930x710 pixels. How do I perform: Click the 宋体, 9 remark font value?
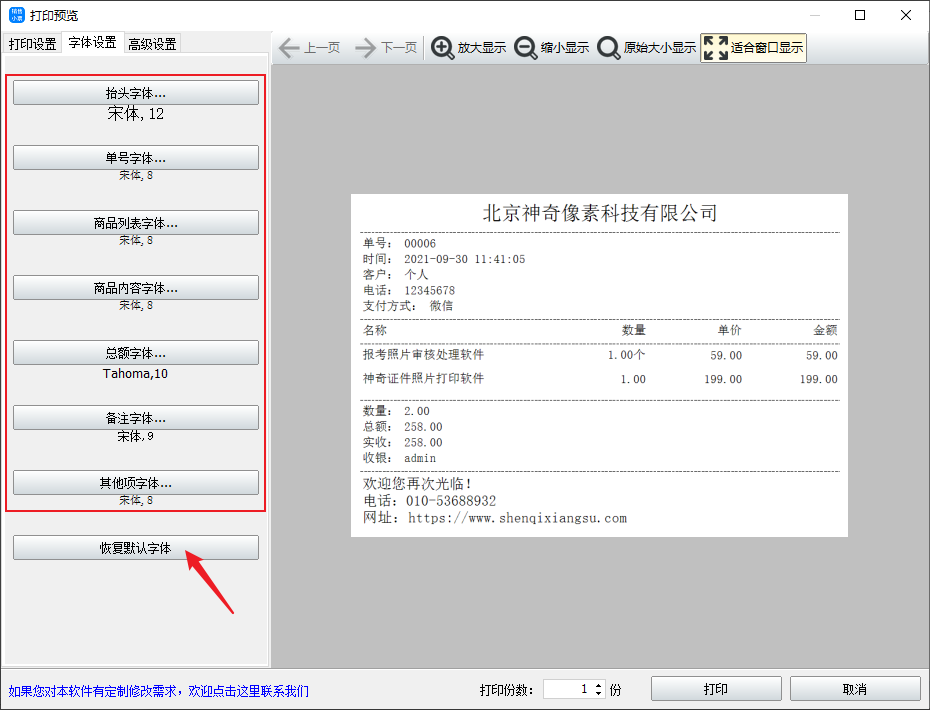pyautogui.click(x=136, y=437)
